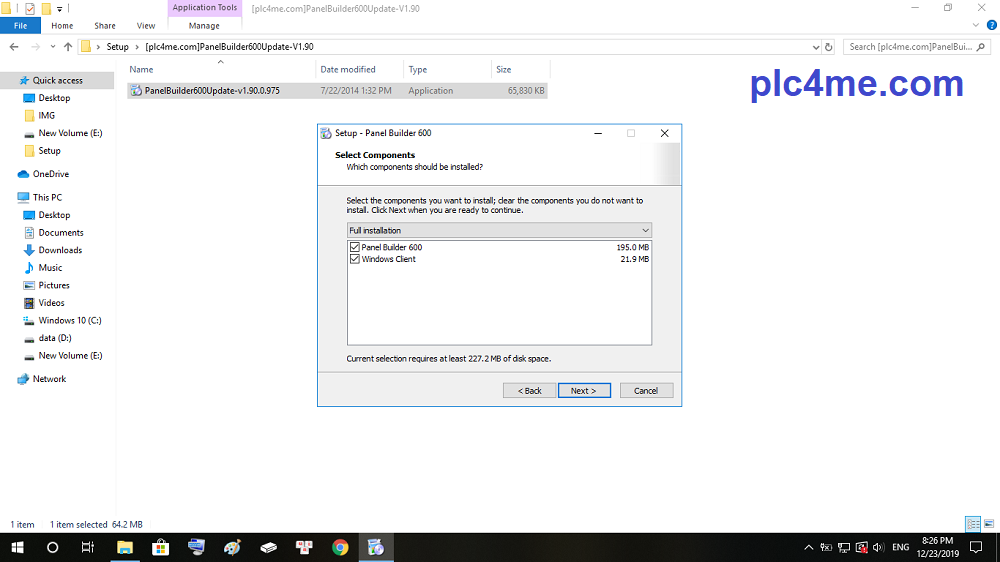Click the Cancel button in setup

[646, 390]
